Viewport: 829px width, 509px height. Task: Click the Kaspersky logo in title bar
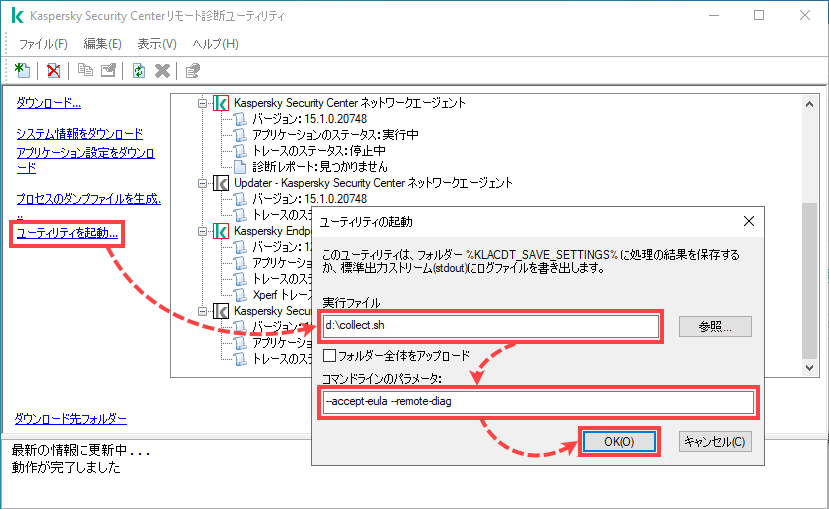(x=17, y=15)
